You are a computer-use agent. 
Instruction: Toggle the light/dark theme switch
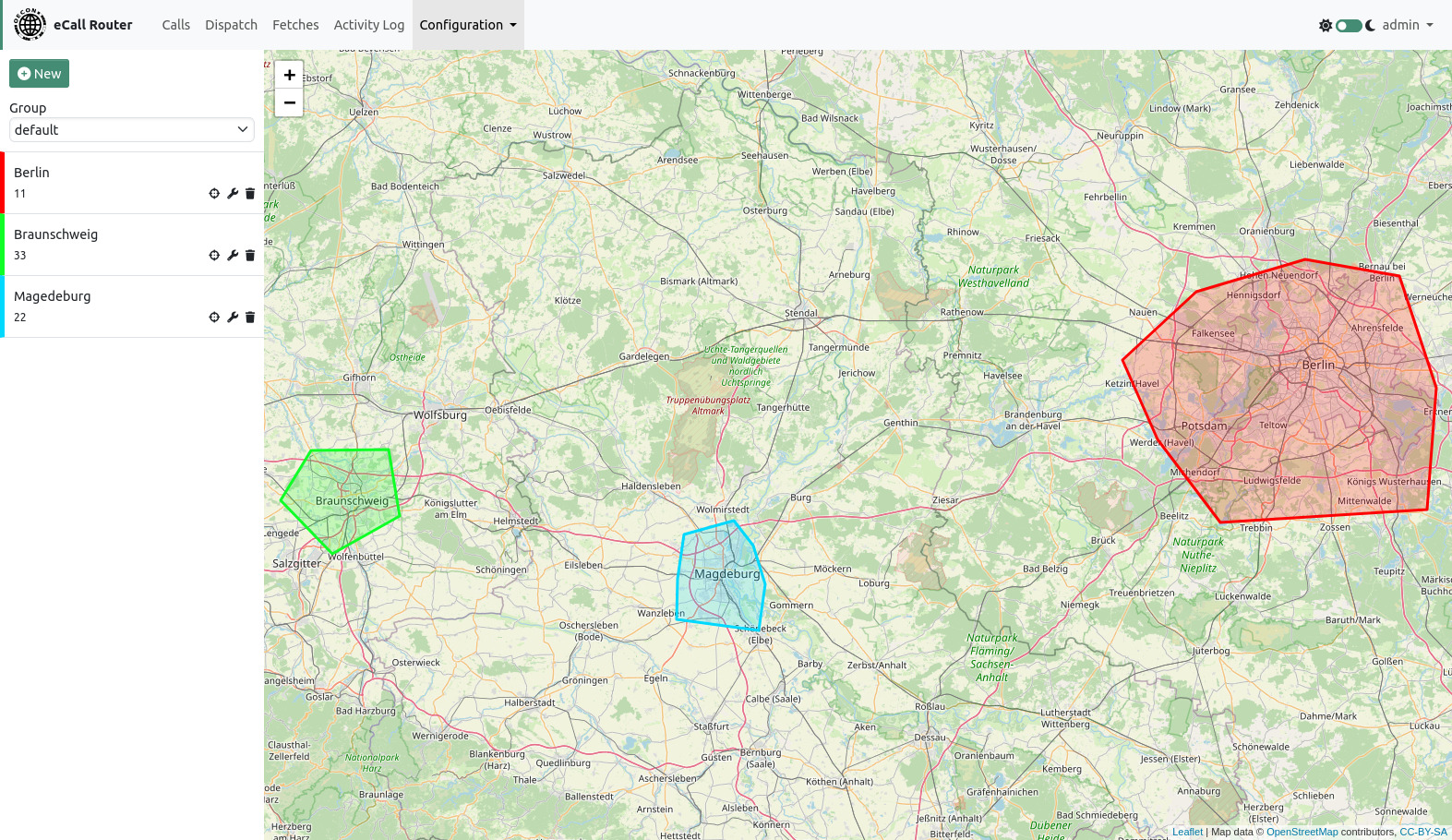pos(1349,25)
